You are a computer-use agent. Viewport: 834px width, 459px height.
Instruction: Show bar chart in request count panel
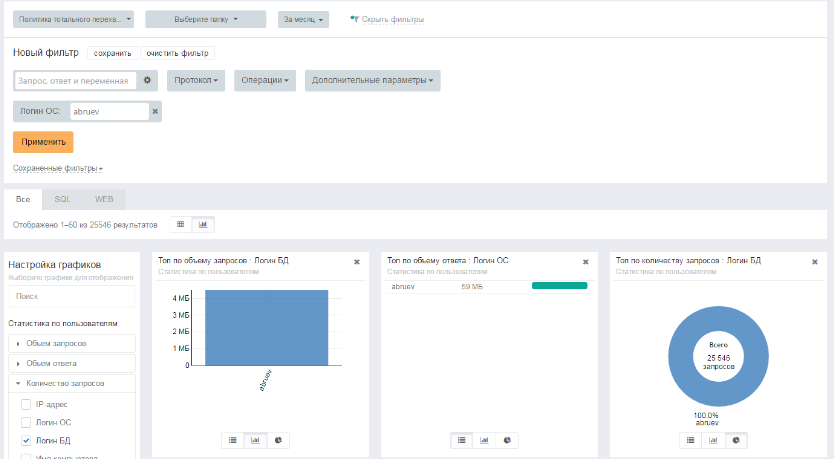713,440
